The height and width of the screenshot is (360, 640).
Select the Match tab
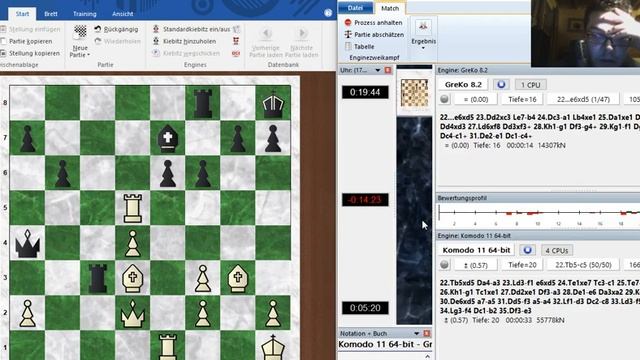[x=390, y=8]
